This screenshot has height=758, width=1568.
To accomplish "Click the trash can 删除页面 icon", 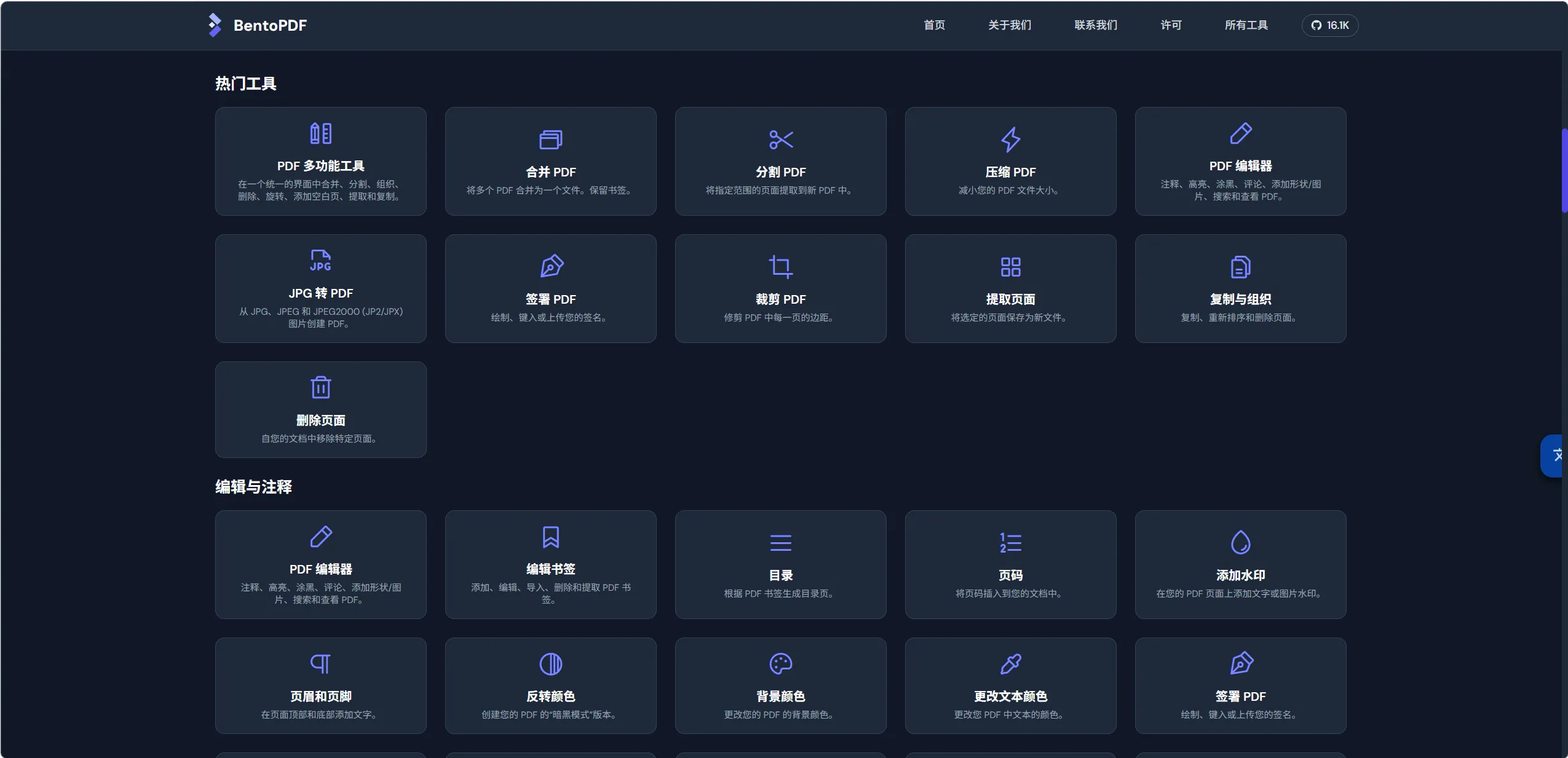I will click(x=320, y=387).
